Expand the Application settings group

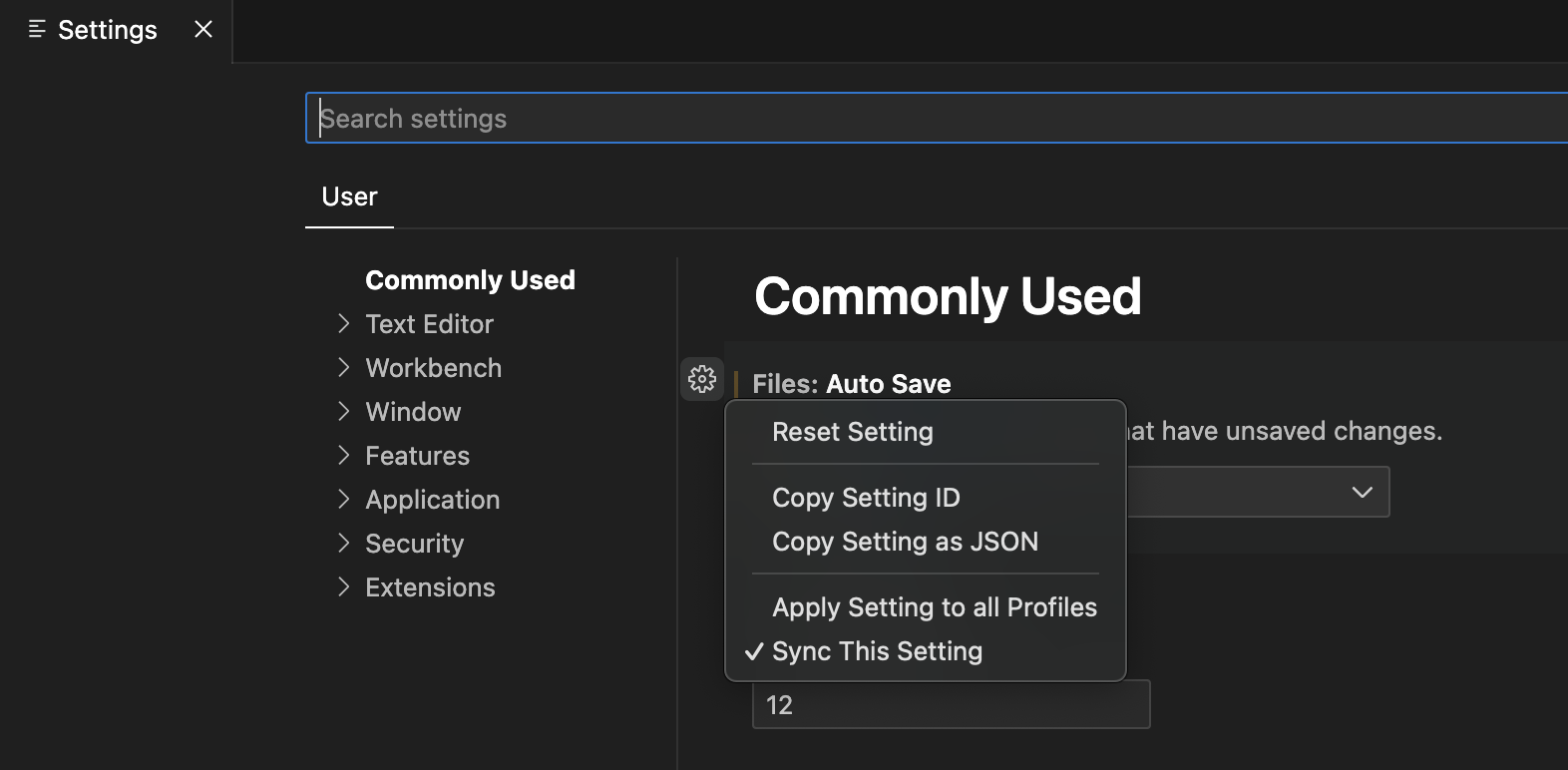pos(344,500)
